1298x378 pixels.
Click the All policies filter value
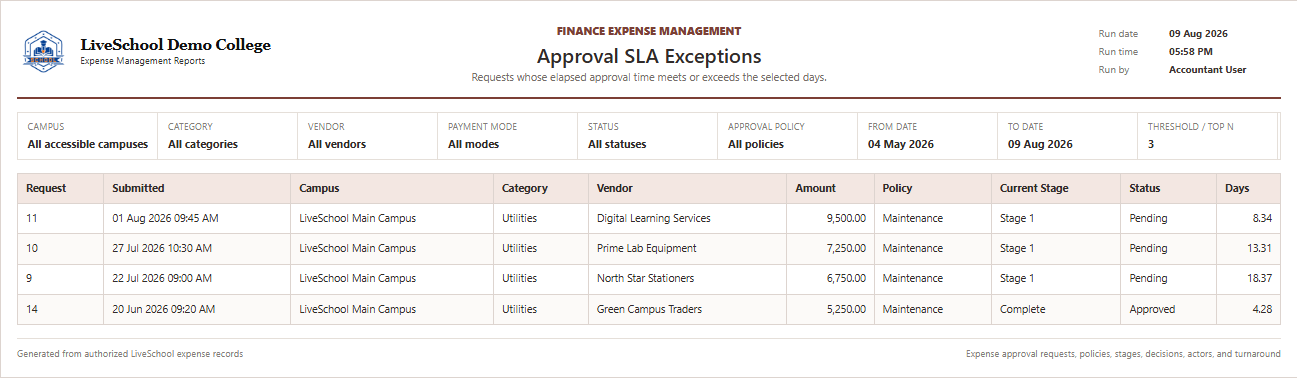click(756, 144)
